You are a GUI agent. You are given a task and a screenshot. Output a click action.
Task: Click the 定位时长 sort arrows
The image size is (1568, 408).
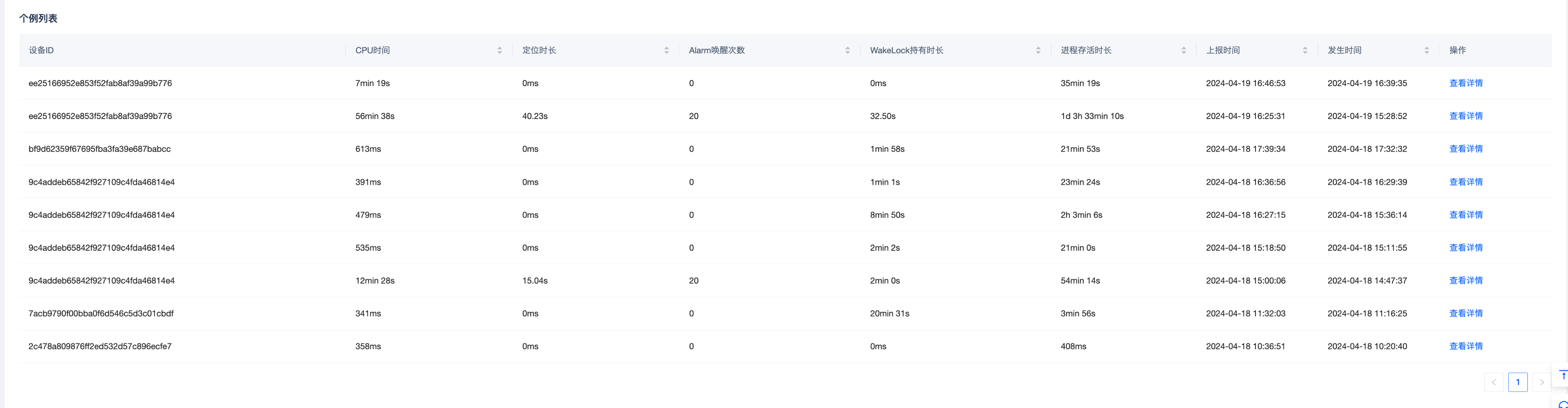(666, 51)
